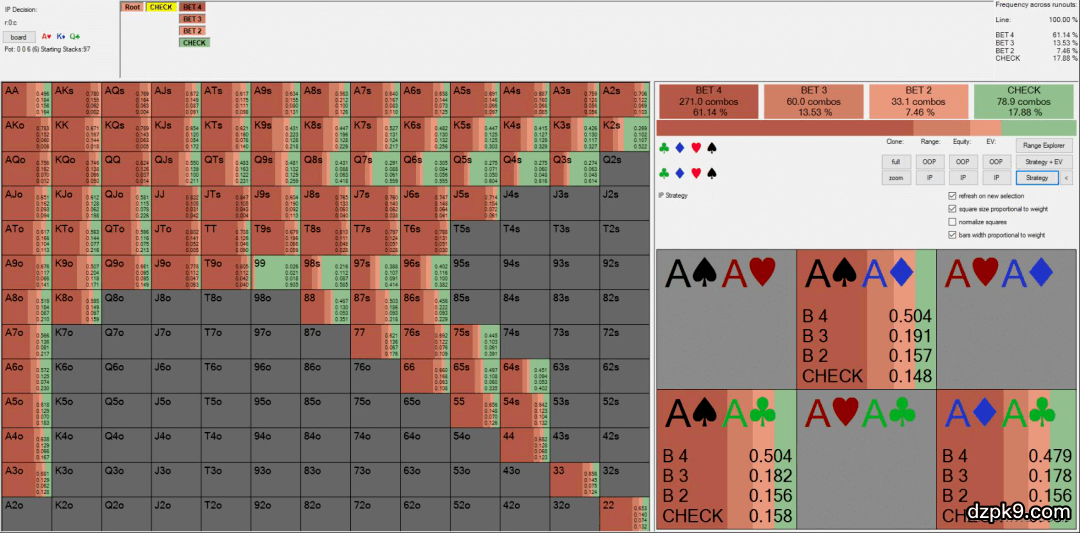Click the green club icon in the top suit row
The width and height of the screenshot is (1080, 533).
click(x=664, y=148)
